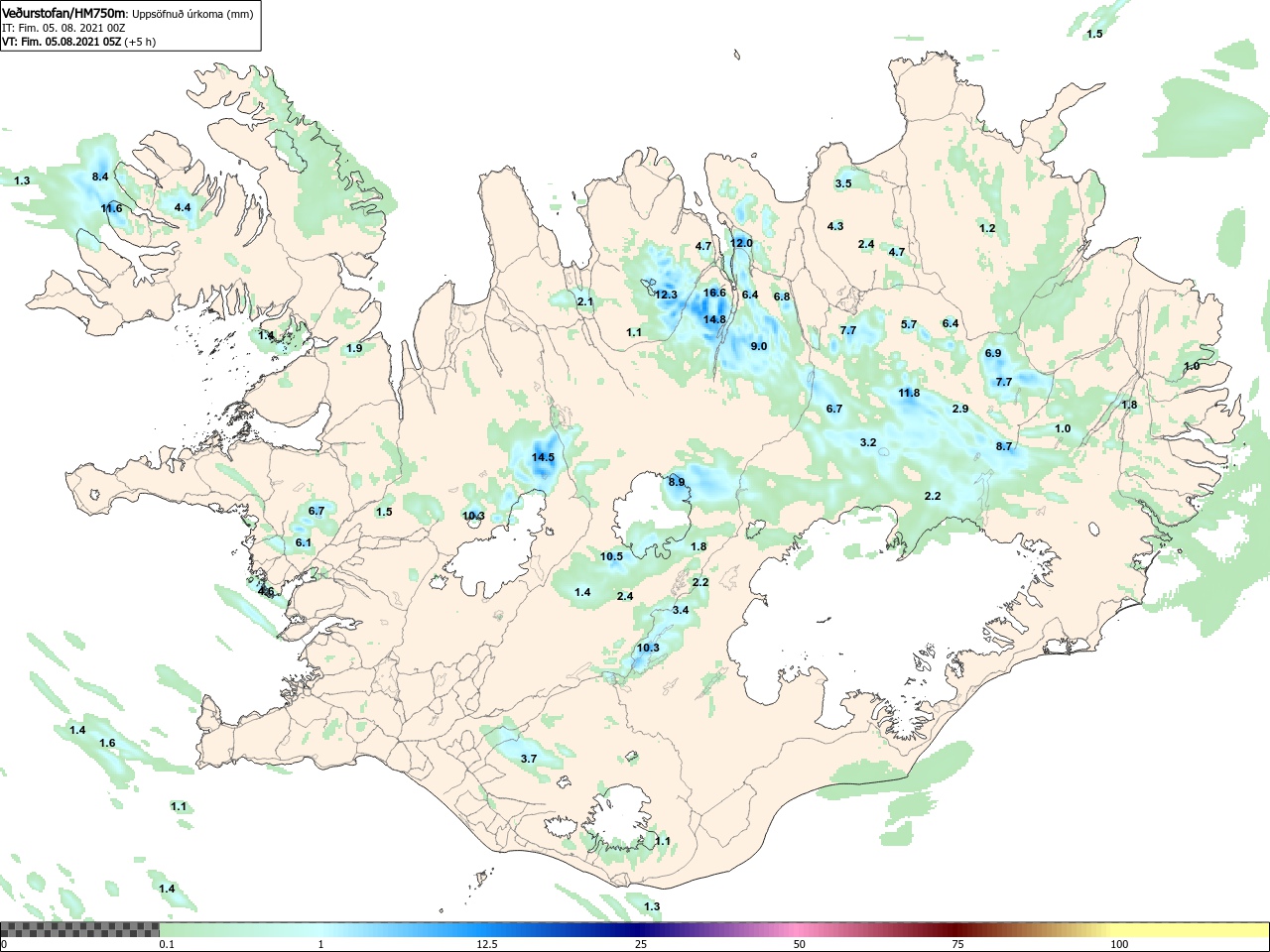Select the 6.1 precipitation value

304,542
